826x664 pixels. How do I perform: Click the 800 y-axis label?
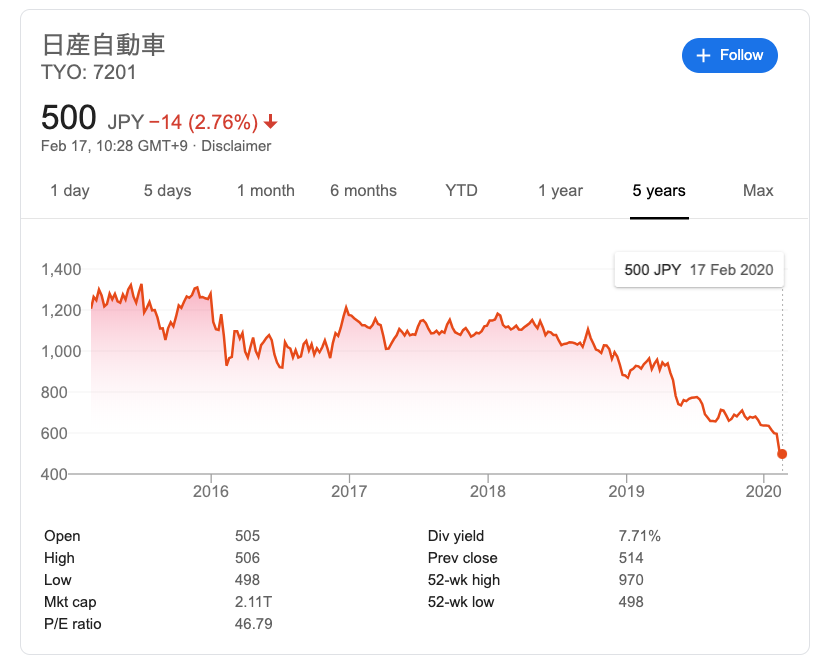pos(54,392)
